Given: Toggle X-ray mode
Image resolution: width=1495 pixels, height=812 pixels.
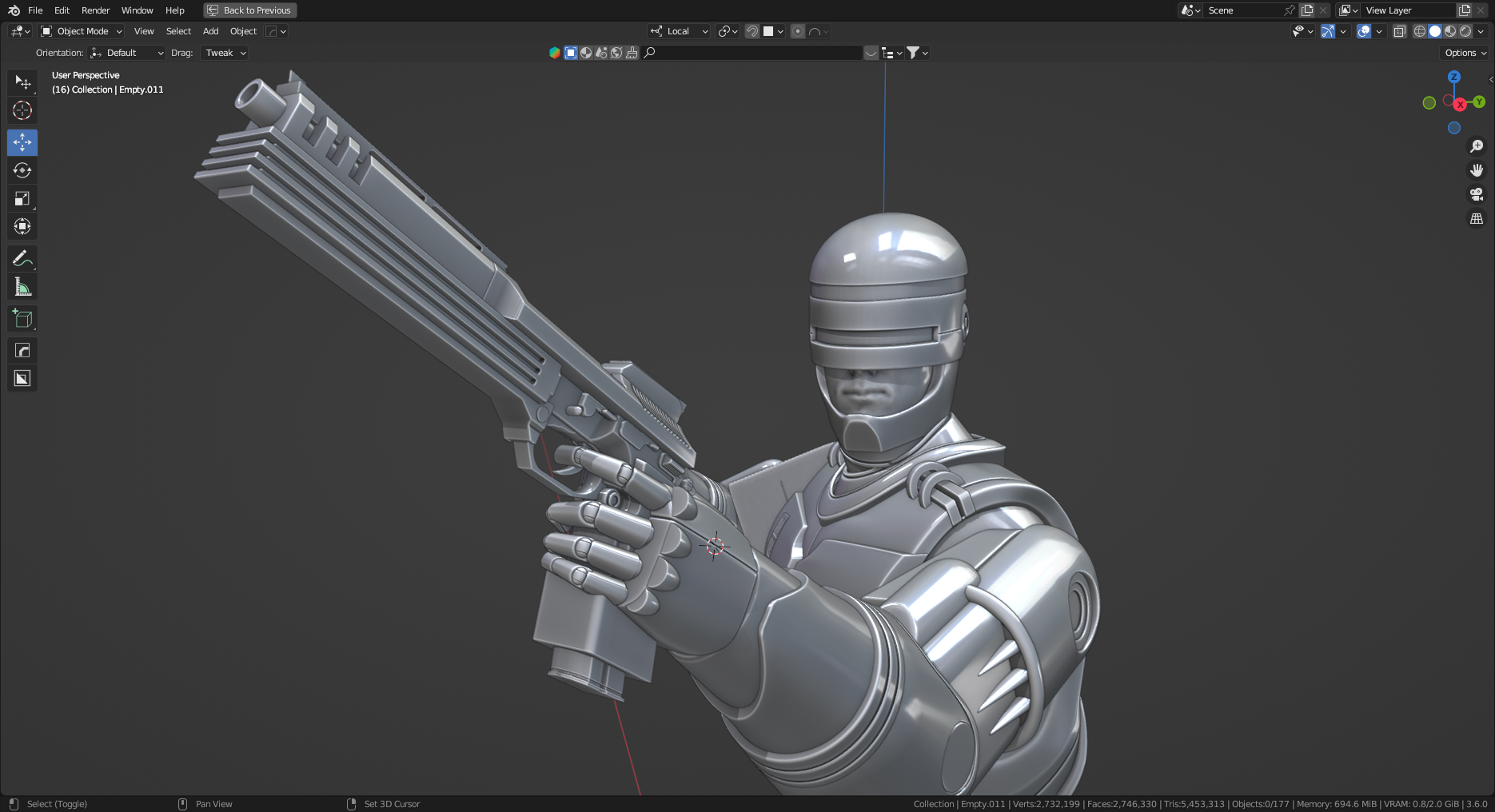Looking at the screenshot, I should 1400,31.
